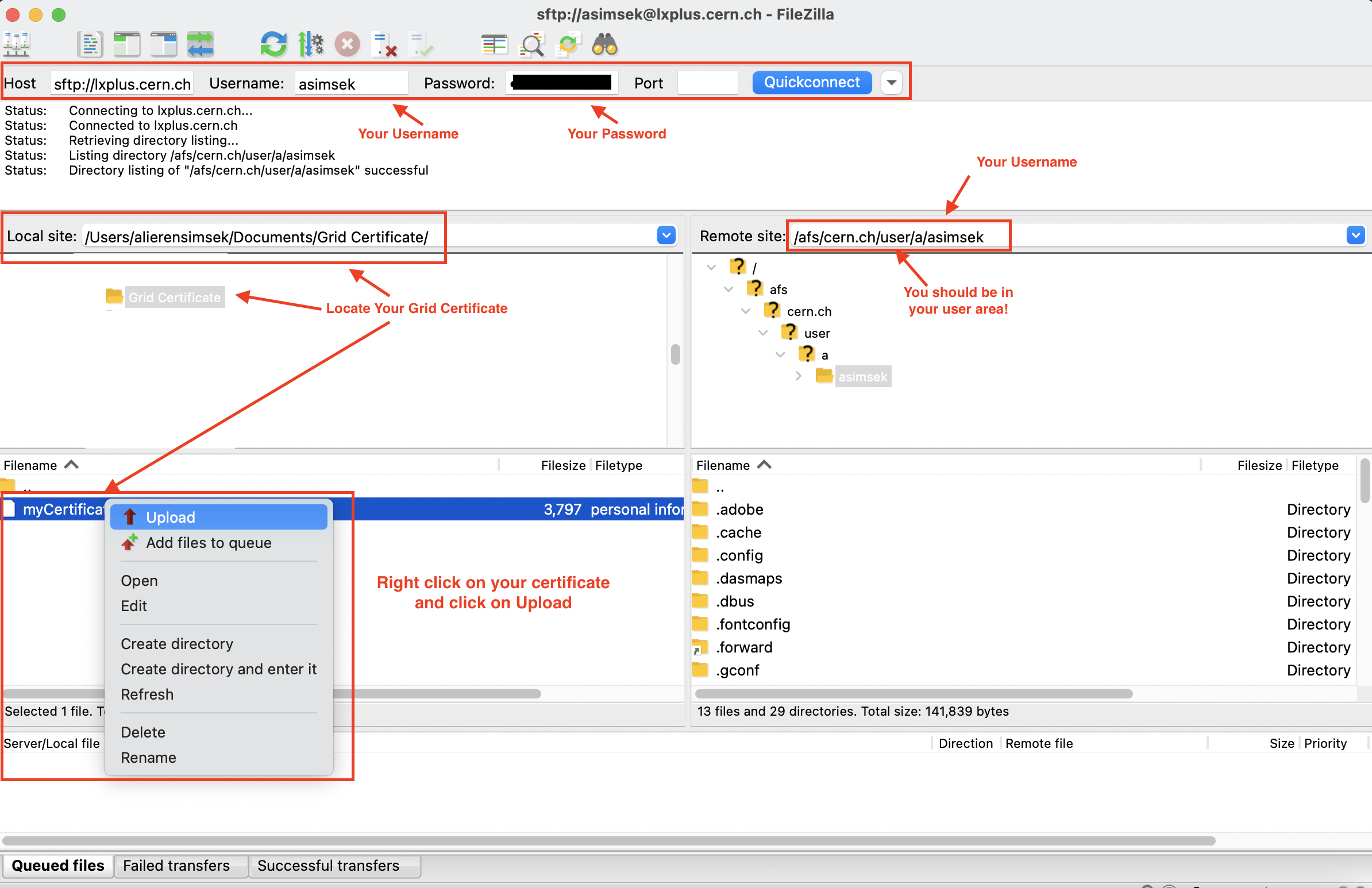This screenshot has height=888, width=1372.
Task: Toggle the local directory tree display
Action: [x=127, y=44]
